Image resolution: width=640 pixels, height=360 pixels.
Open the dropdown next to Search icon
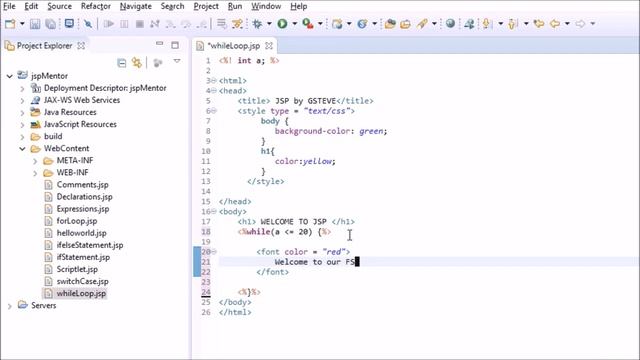coord(434,24)
